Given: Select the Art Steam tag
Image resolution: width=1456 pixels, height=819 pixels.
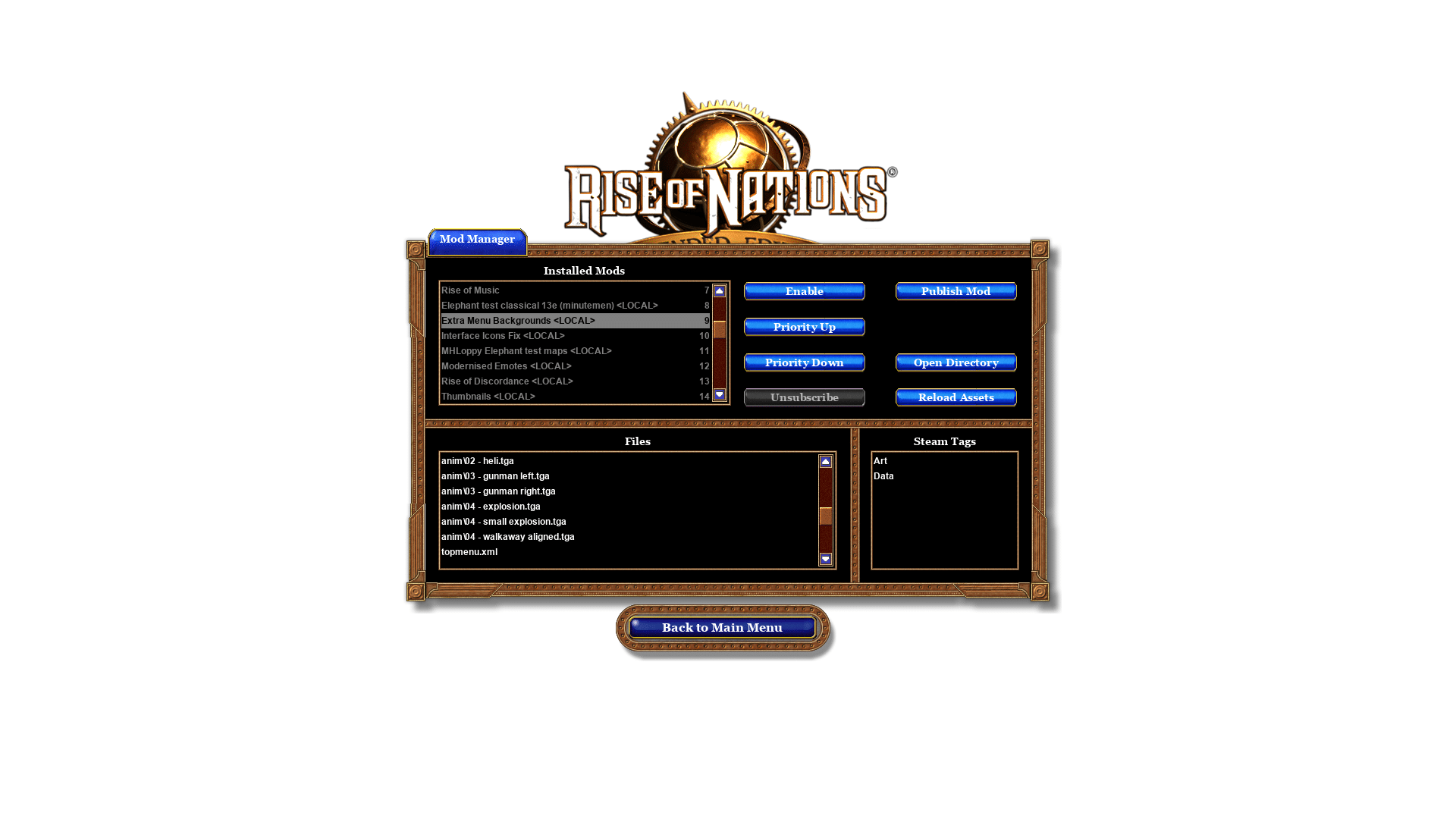Looking at the screenshot, I should click(881, 460).
